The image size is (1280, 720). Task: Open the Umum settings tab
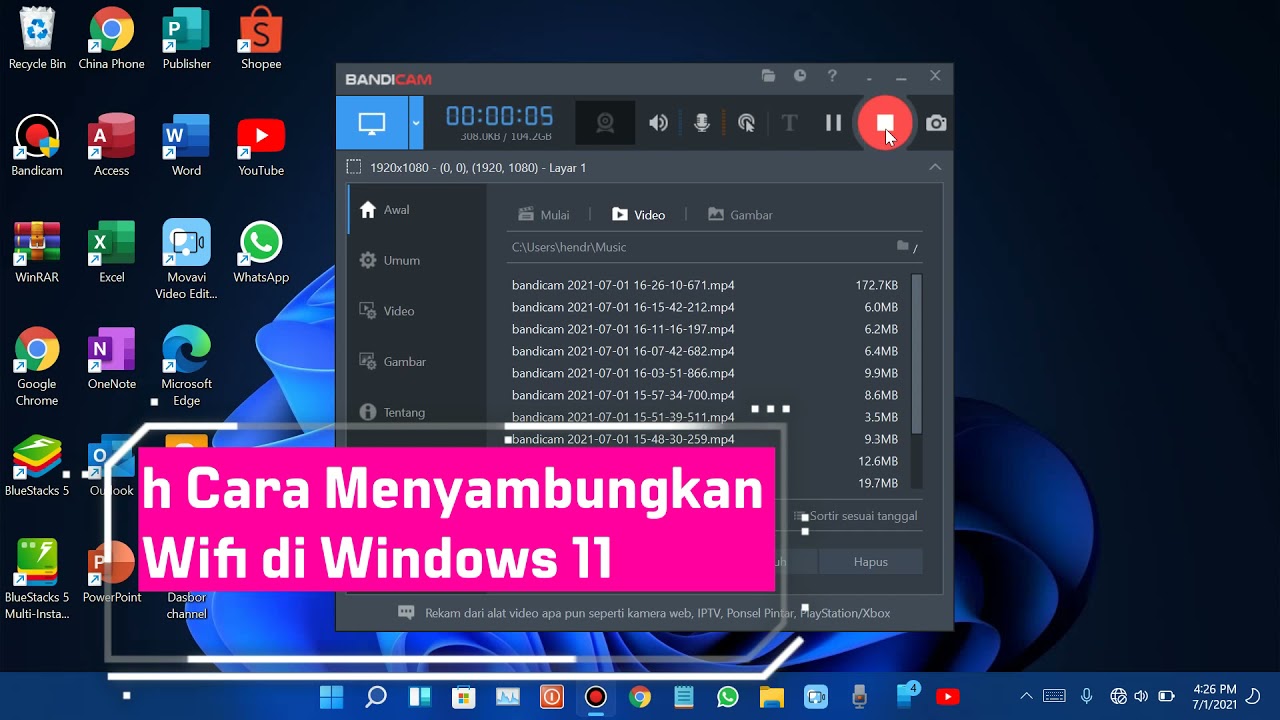pos(417,260)
